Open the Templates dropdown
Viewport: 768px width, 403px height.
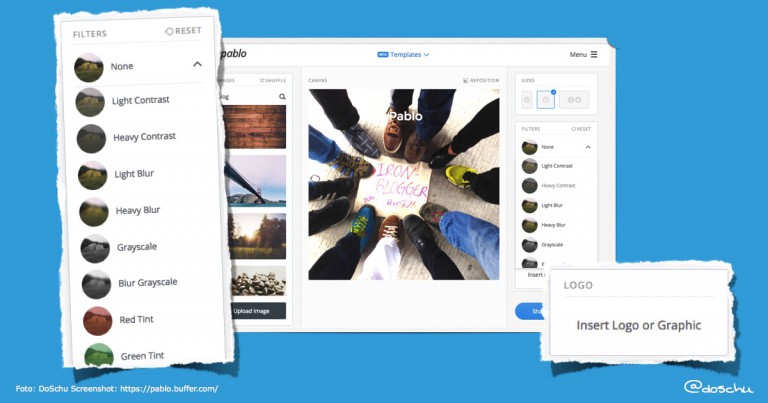[403, 54]
